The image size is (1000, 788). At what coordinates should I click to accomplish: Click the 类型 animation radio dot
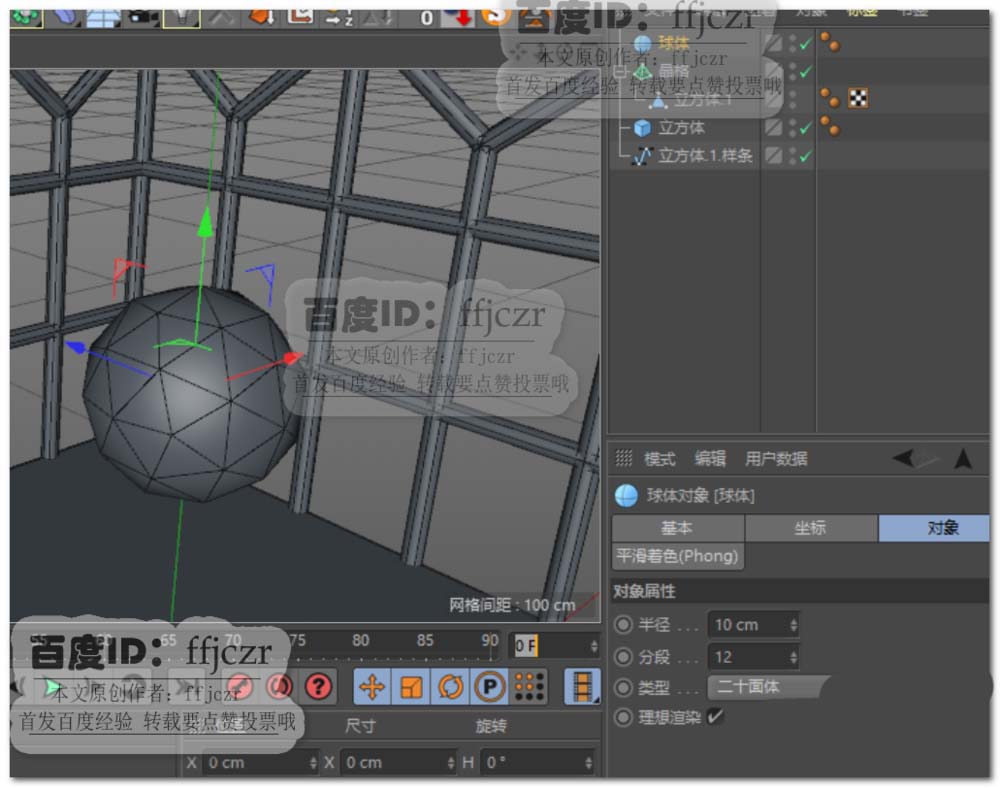tap(622, 687)
